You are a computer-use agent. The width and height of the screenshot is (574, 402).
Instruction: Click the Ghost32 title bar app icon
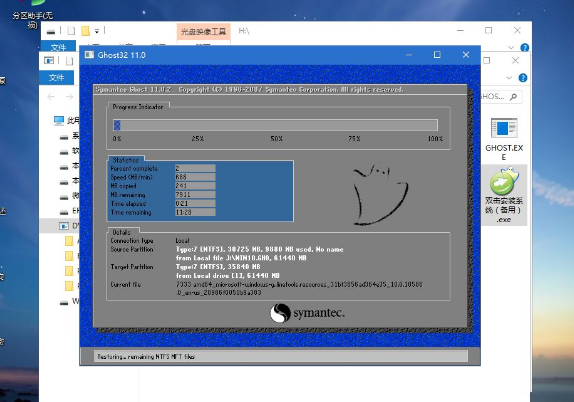pos(89,55)
